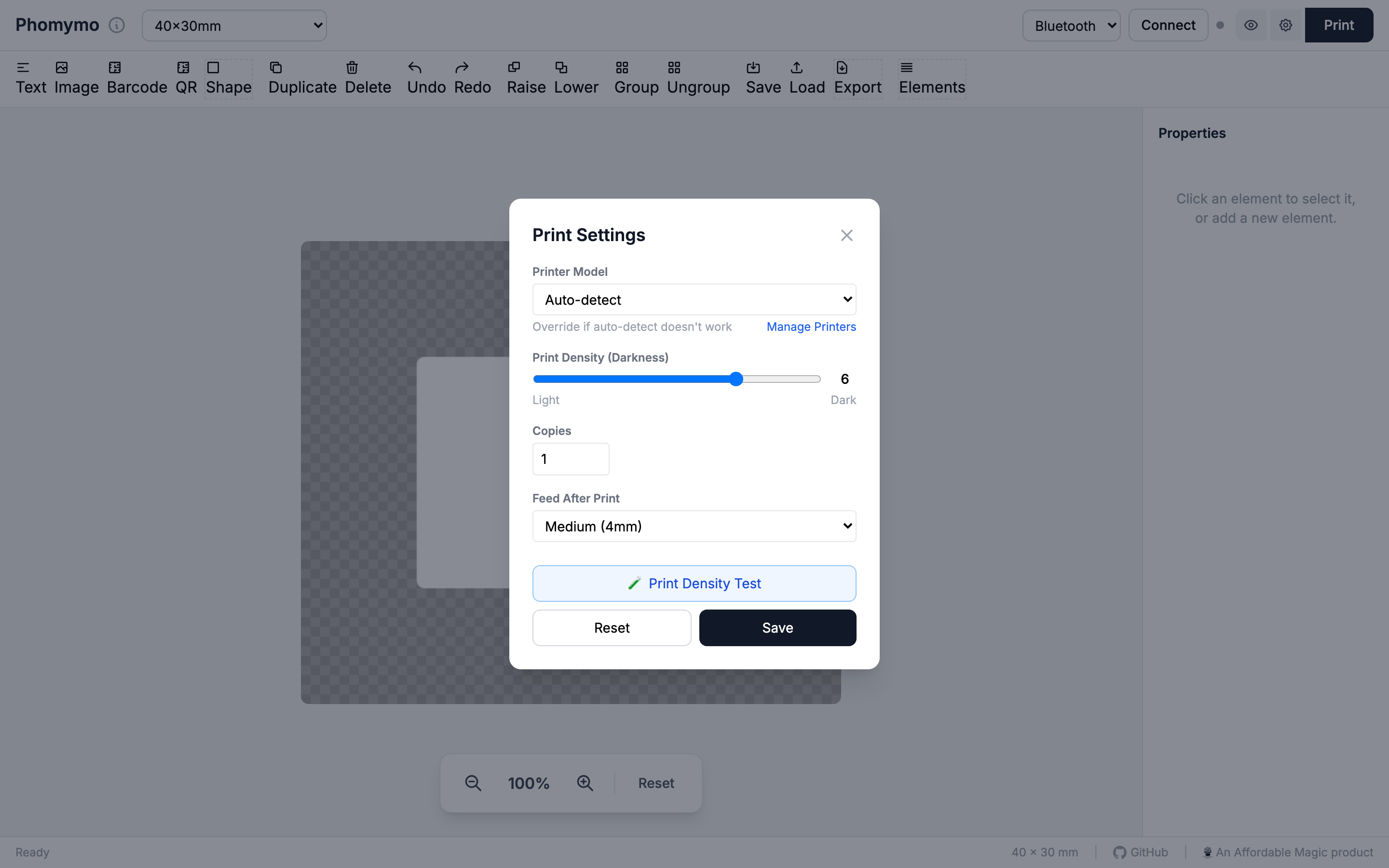Add a Shape element
Screen dimensions: 1389x868
coord(229,78)
